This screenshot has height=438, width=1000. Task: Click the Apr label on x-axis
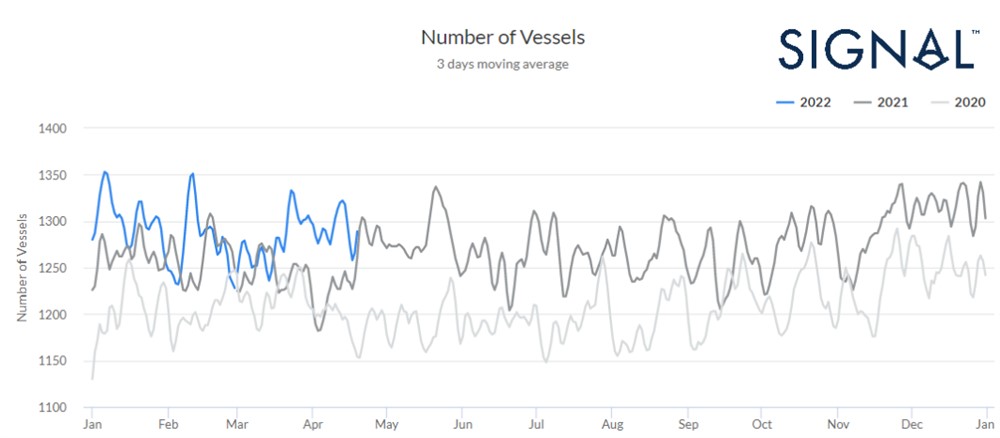coord(312,425)
